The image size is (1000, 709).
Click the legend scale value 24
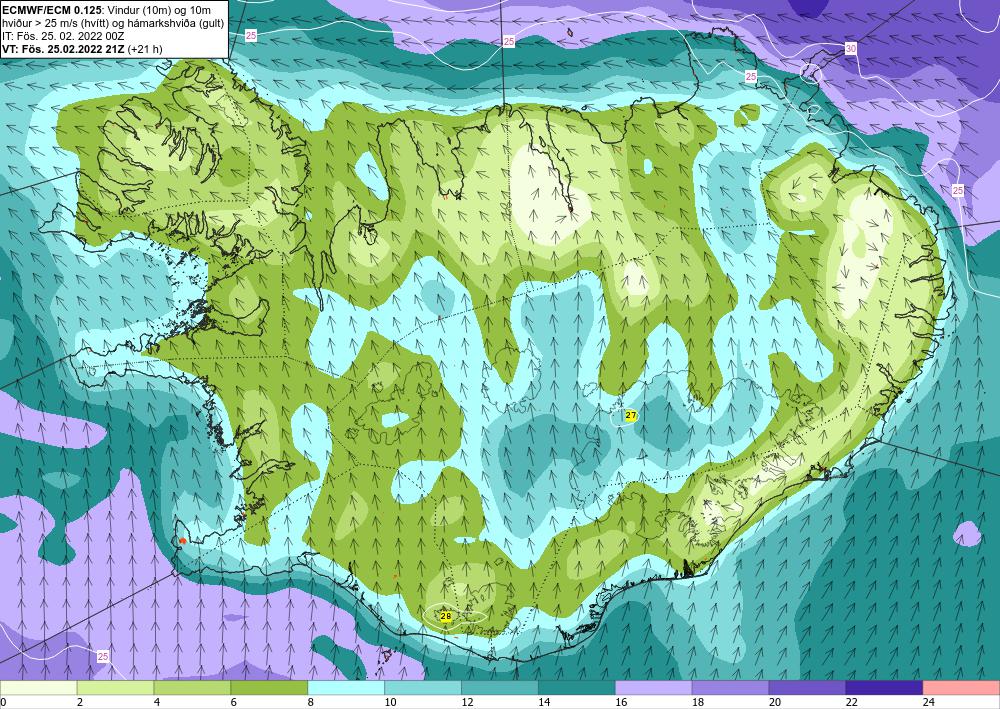[929, 702]
